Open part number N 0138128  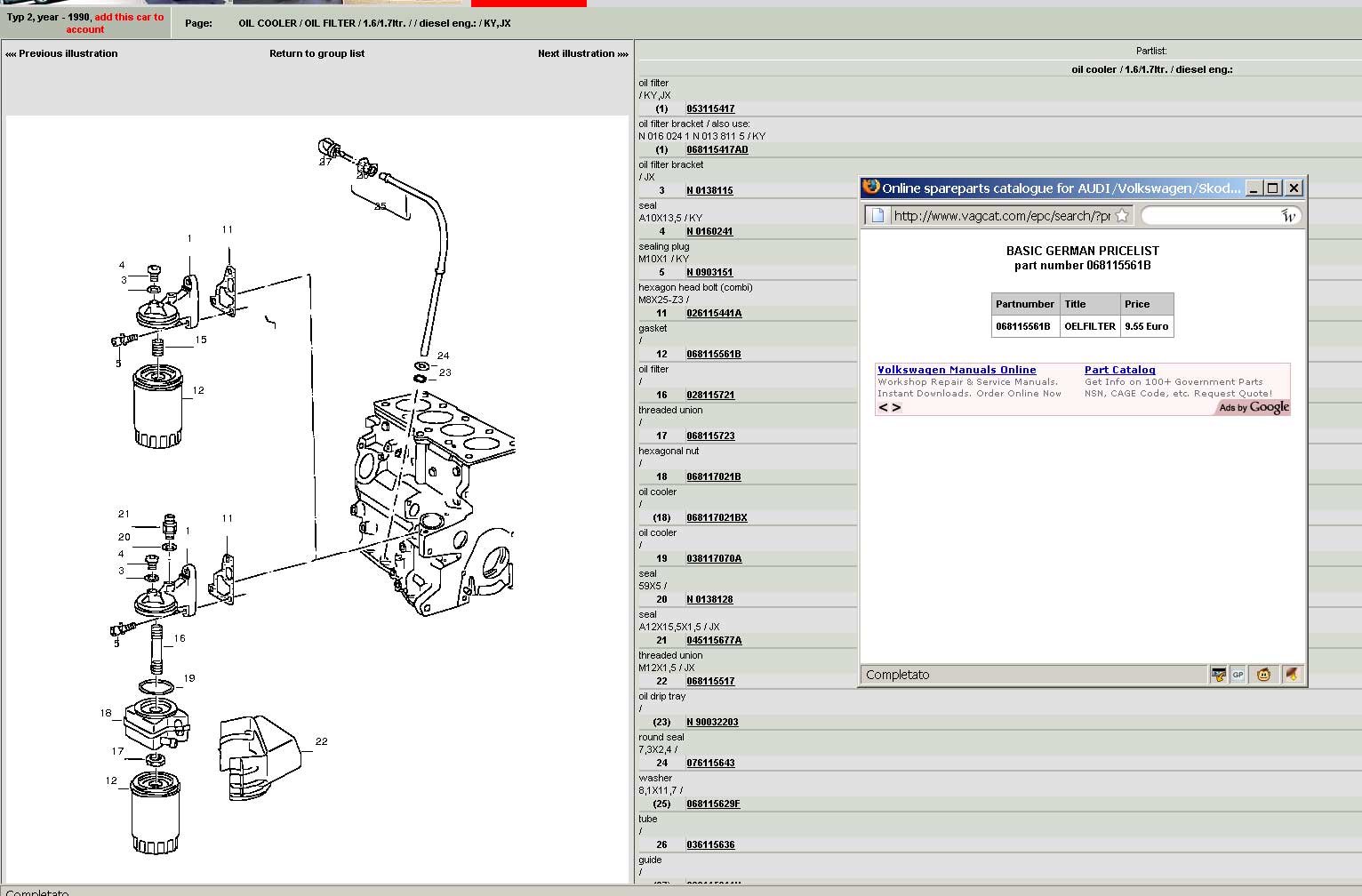point(709,599)
